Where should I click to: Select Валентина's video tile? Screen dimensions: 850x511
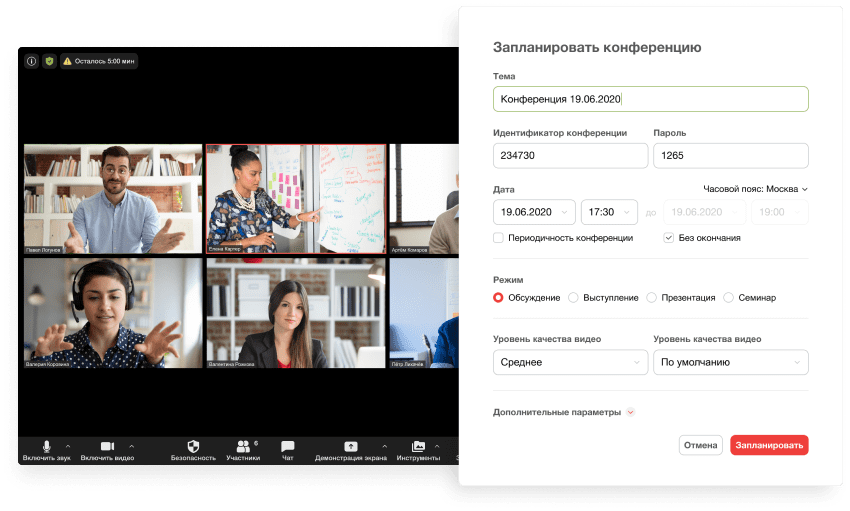[x=296, y=313]
